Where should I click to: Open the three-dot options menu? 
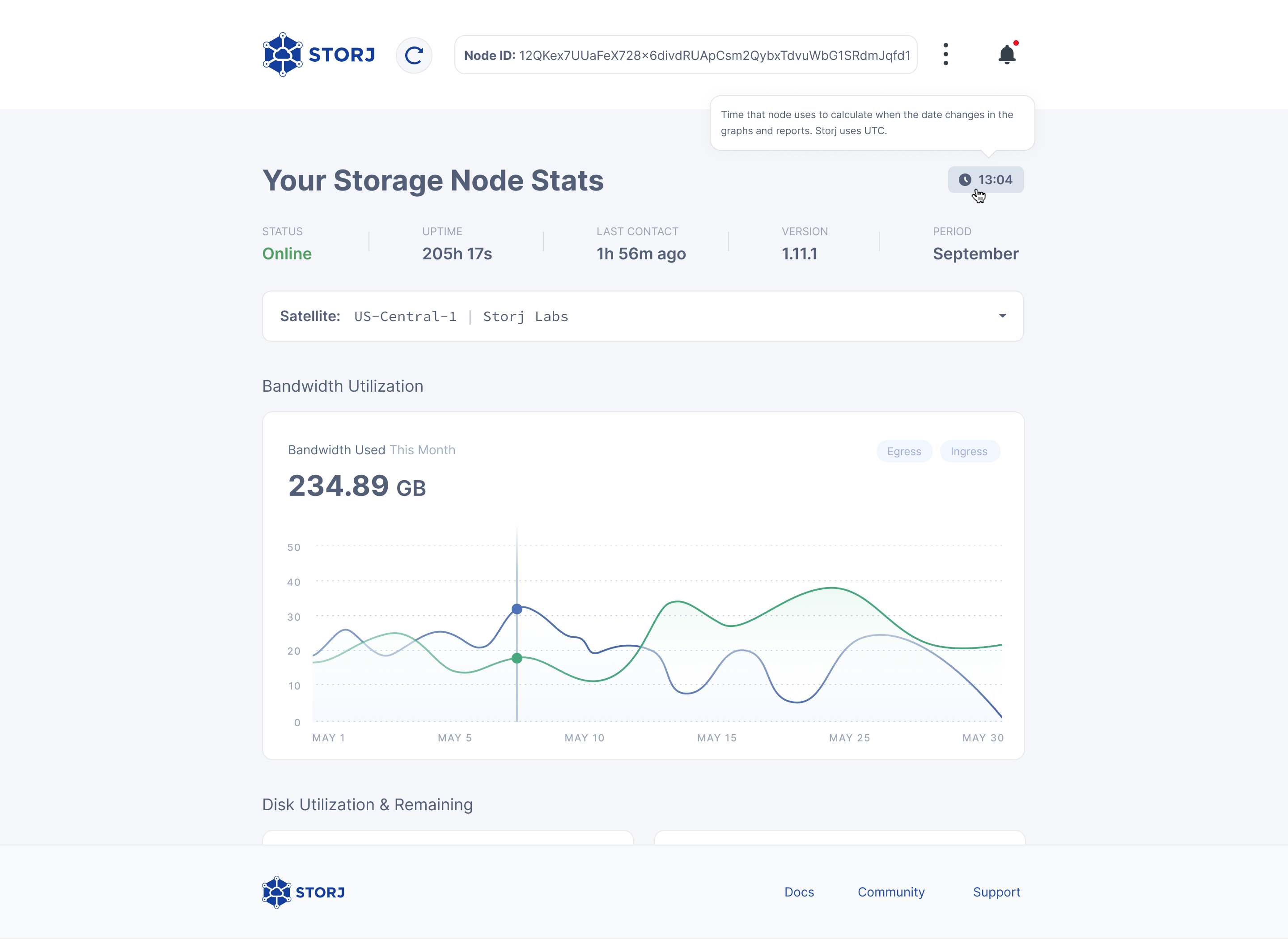(x=945, y=55)
